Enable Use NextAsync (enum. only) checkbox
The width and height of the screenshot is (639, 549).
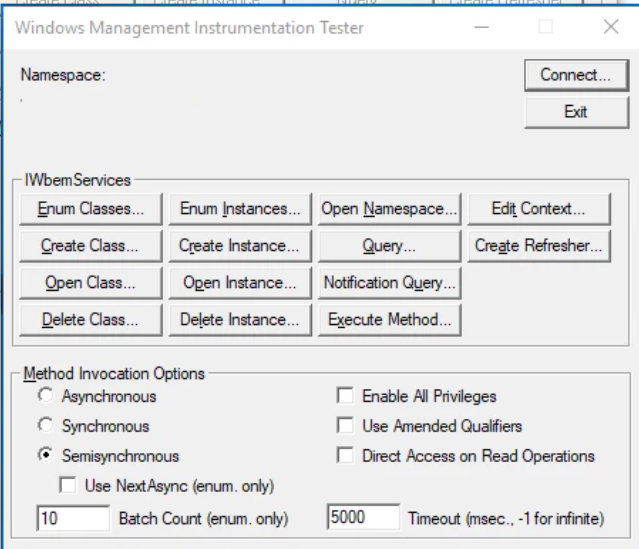click(x=68, y=485)
